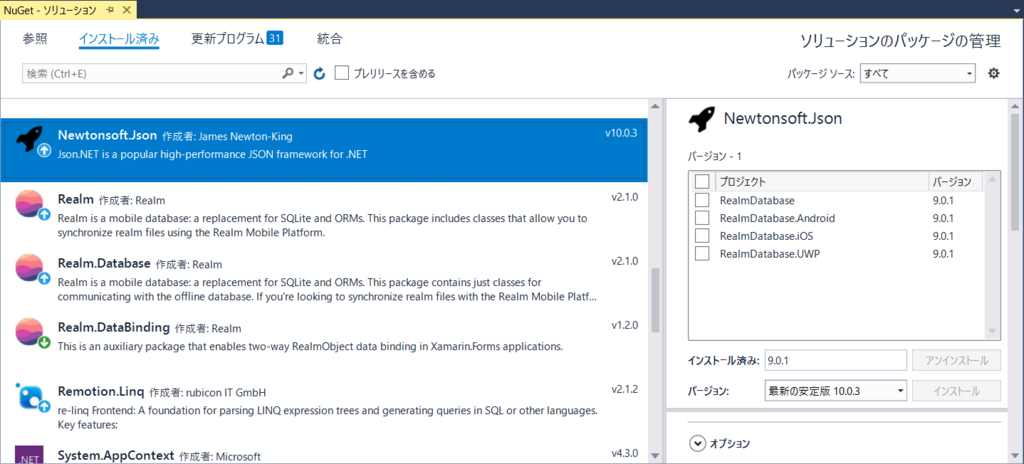
Task: Click the アンインストール button
Action: pyautogui.click(x=955, y=359)
